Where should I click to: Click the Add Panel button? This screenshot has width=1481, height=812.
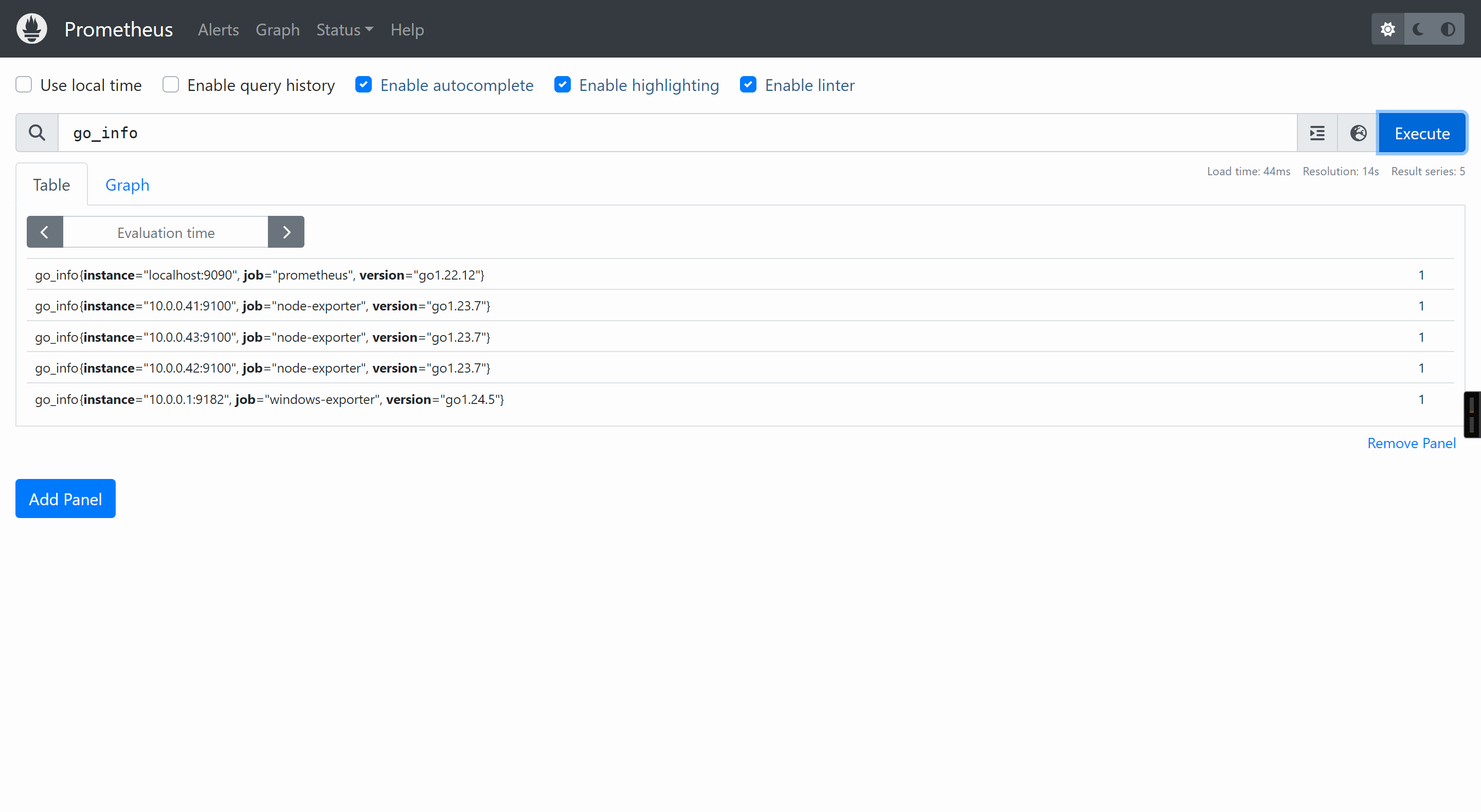(x=65, y=498)
